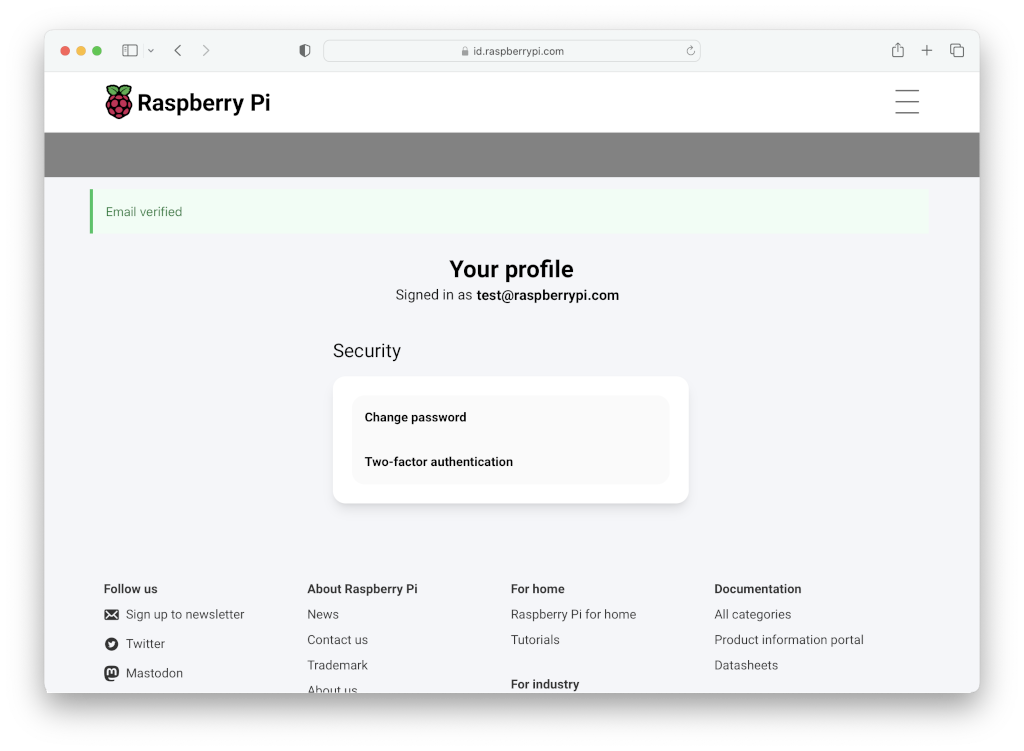Click the Mastodon icon
The height and width of the screenshot is (751, 1024).
(x=112, y=673)
